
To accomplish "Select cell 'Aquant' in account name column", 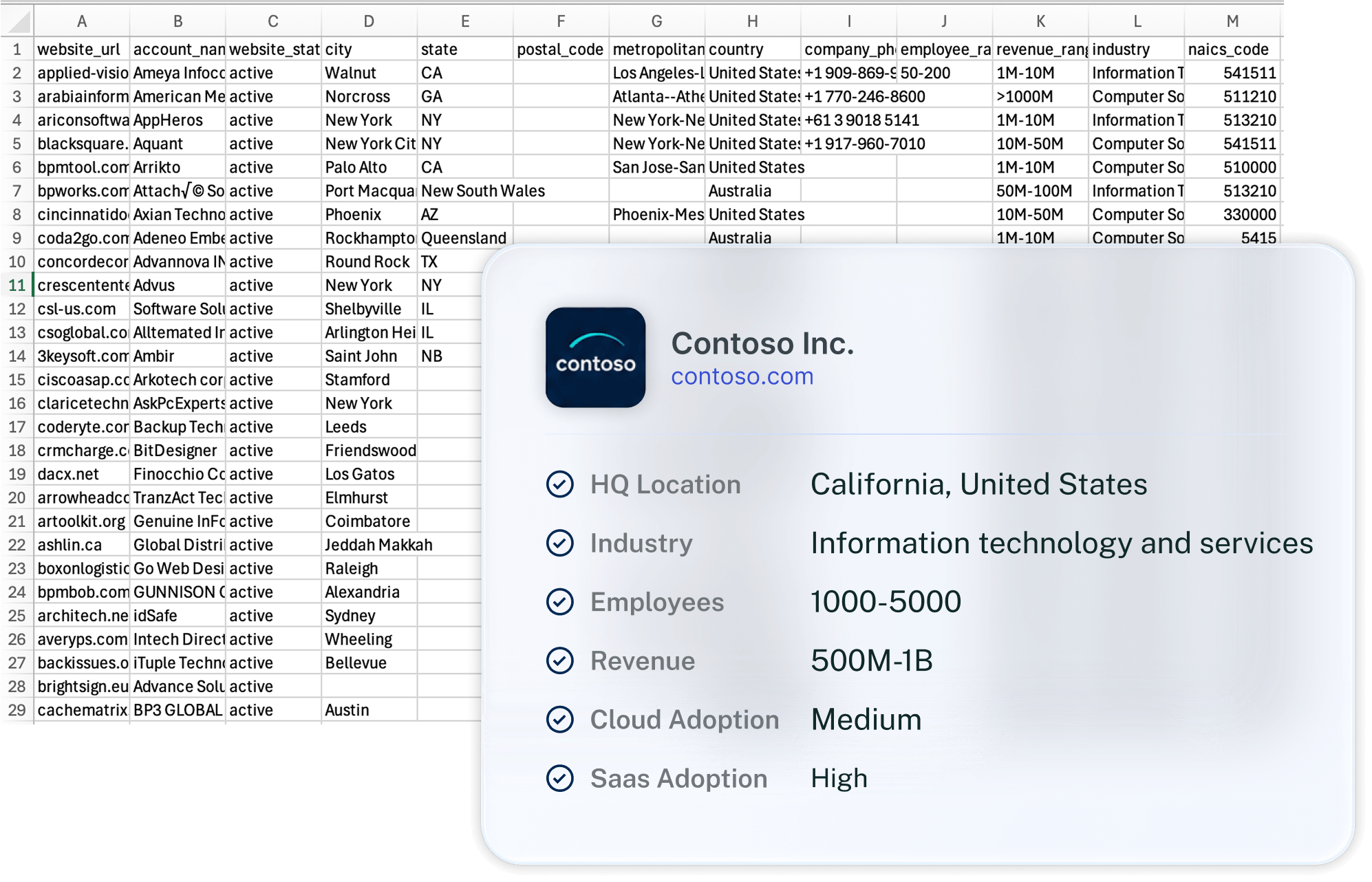I will [x=178, y=144].
